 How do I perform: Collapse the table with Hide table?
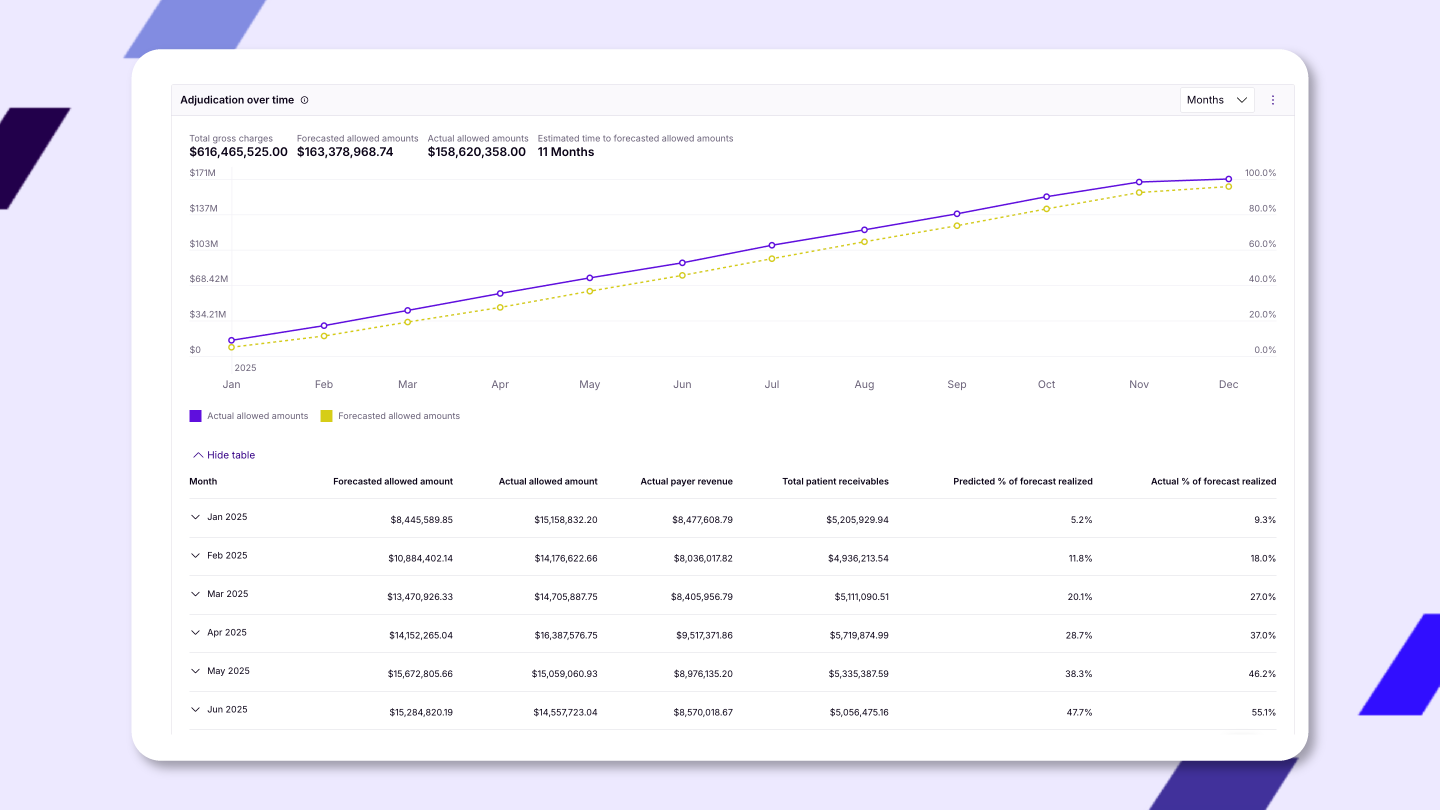(223, 455)
